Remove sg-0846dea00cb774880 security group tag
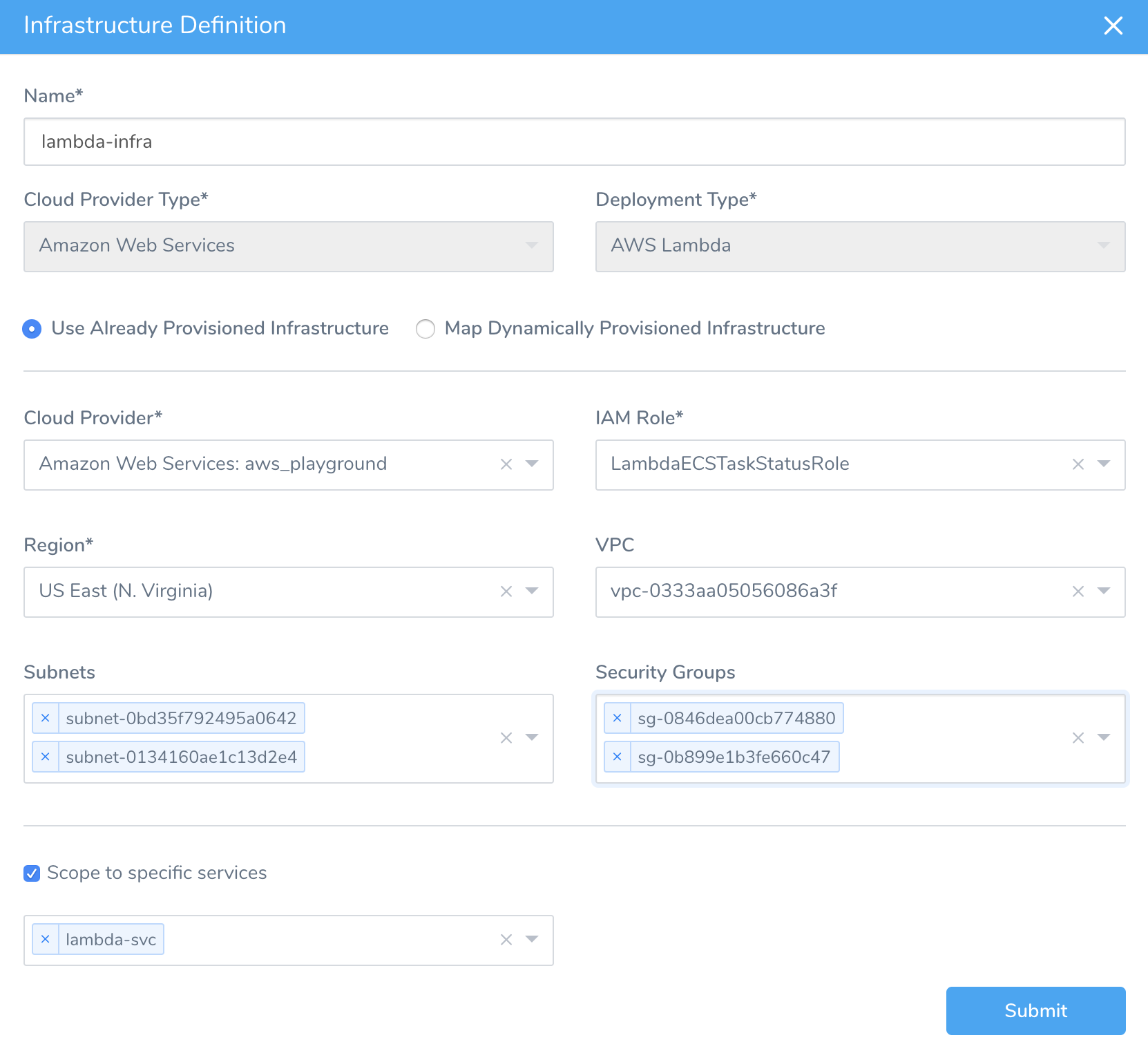 618,718
